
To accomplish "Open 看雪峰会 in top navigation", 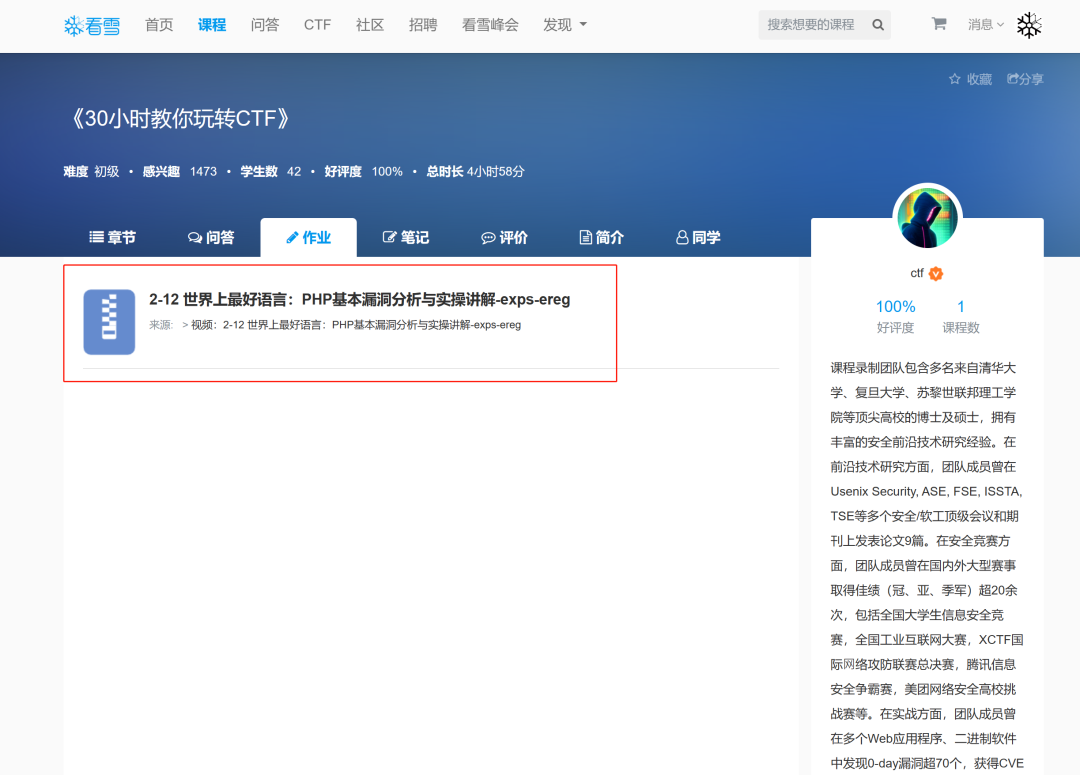I will pos(490,25).
